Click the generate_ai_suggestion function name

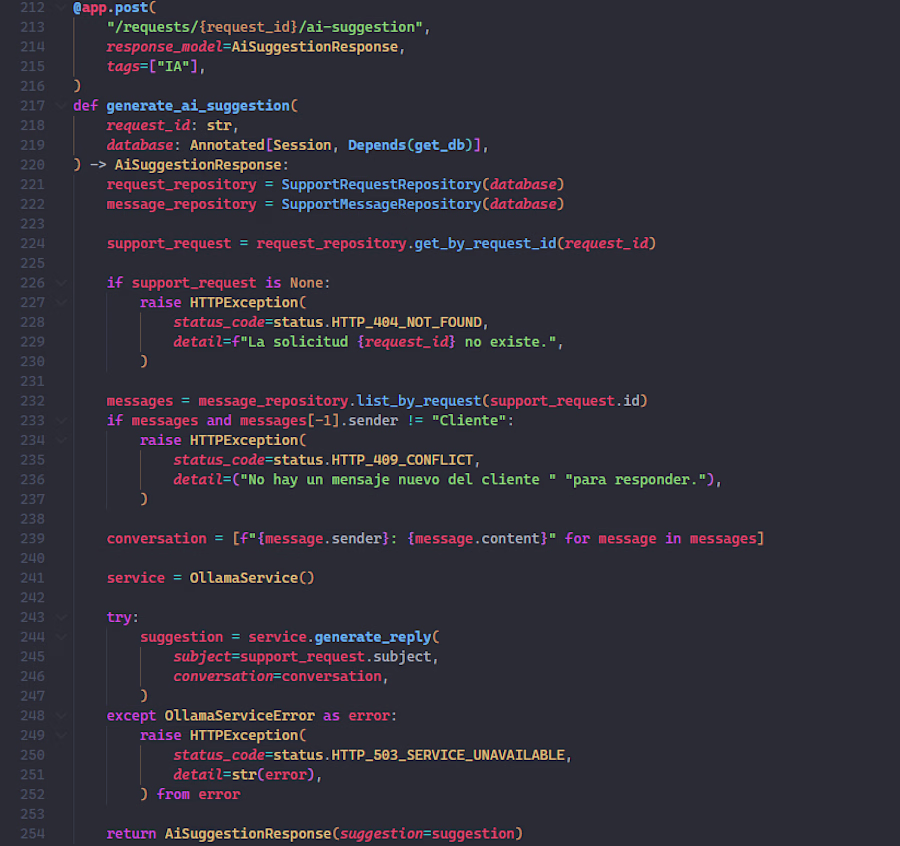pos(198,106)
